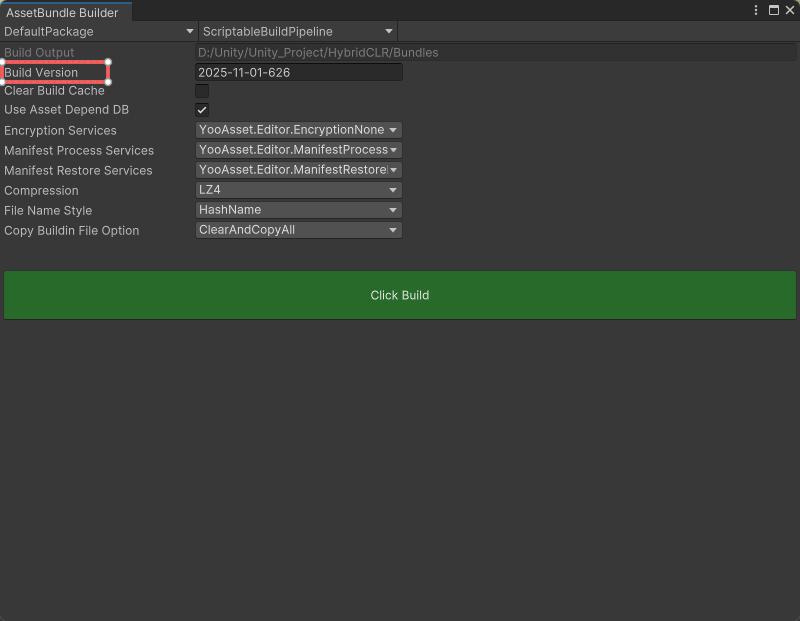800x621 pixels.
Task: Click the Build Output path field
Action: (495, 53)
